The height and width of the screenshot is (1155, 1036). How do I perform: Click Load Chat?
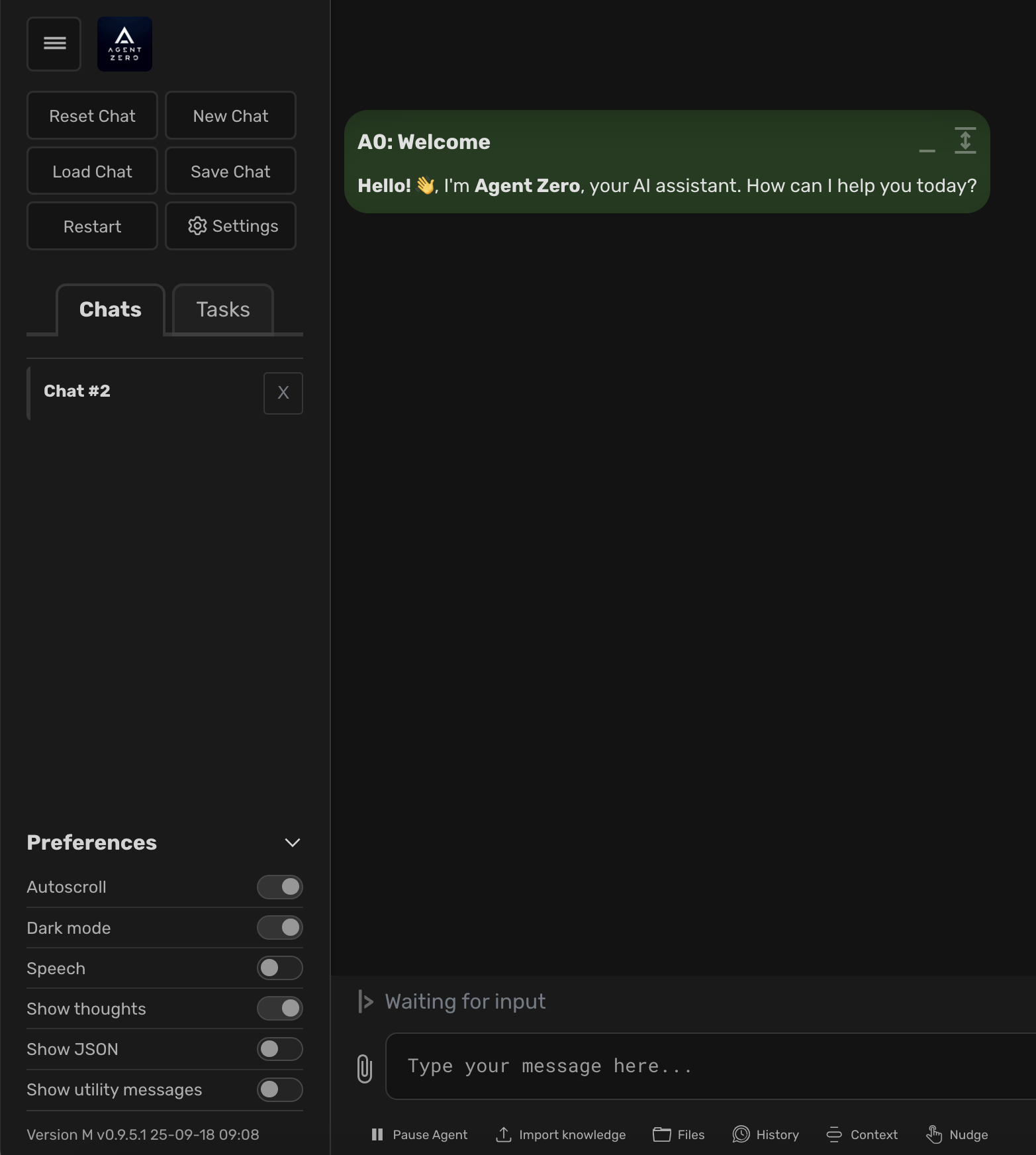tap(92, 172)
